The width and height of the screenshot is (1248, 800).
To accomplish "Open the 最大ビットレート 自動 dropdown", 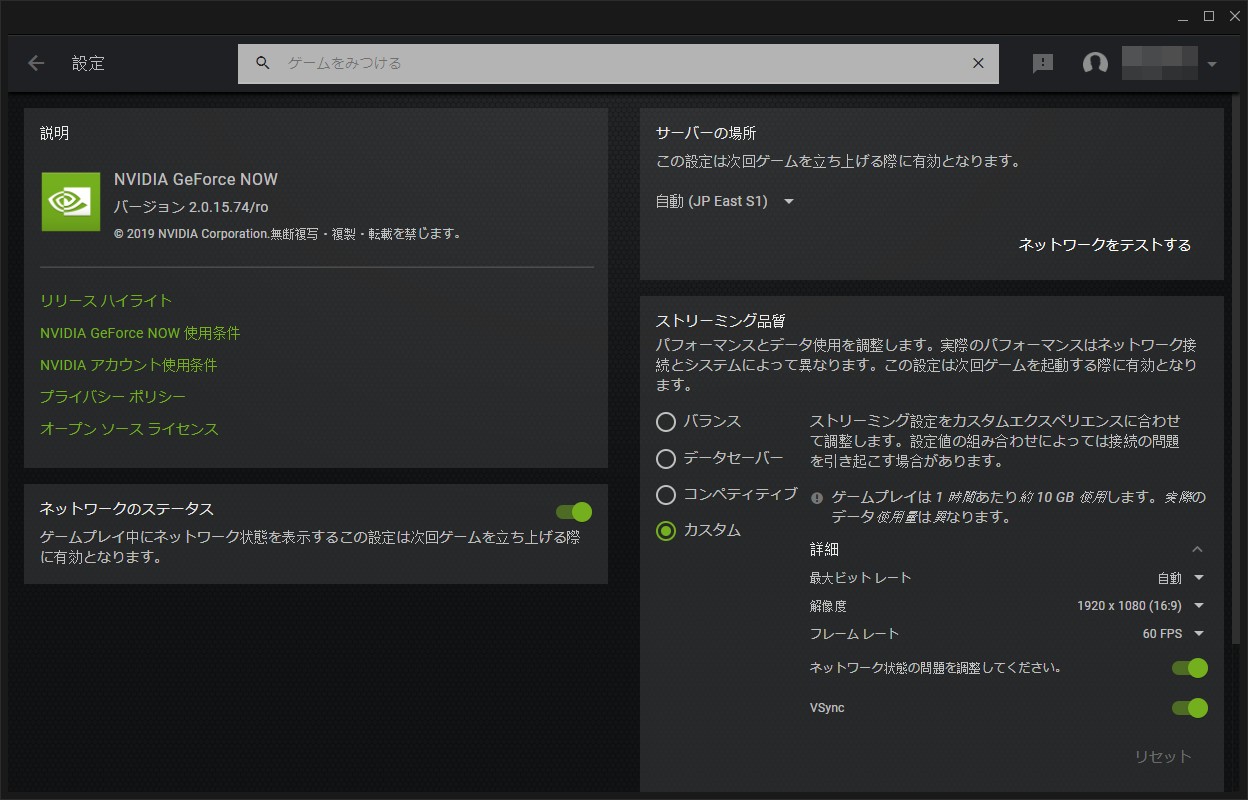I will (1181, 578).
